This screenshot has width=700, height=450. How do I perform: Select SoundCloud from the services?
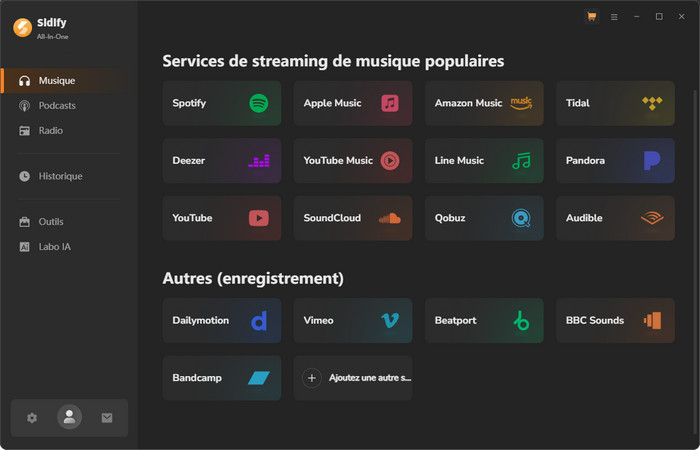point(353,218)
